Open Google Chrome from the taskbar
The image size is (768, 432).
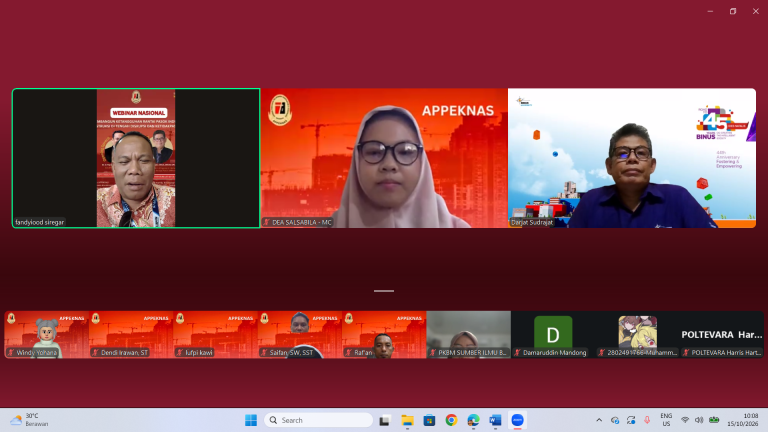452,420
